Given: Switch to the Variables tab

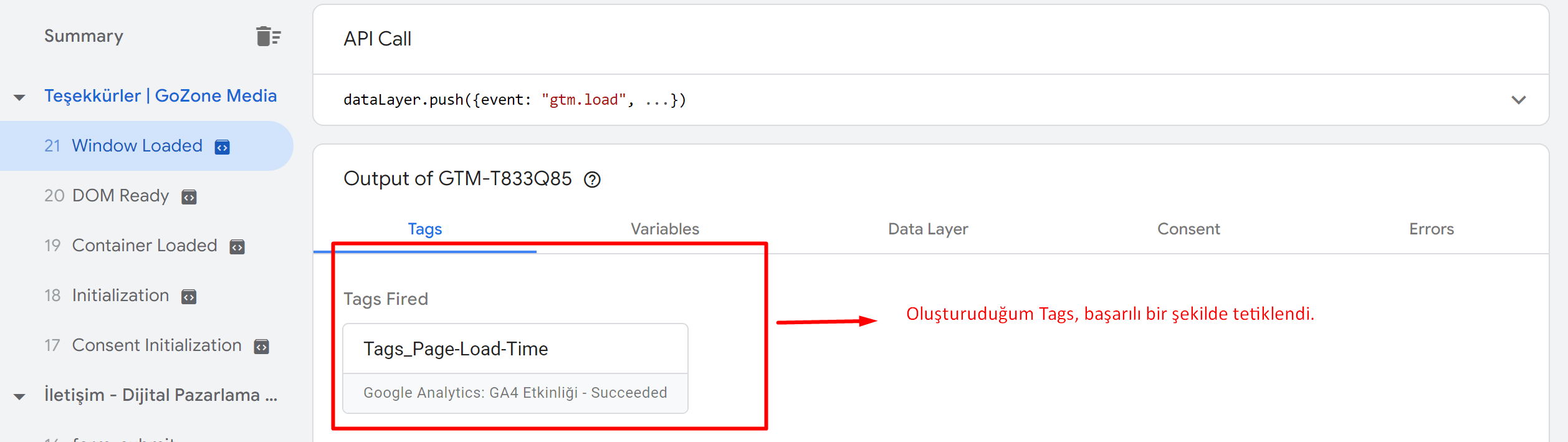Looking at the screenshot, I should [664, 229].
